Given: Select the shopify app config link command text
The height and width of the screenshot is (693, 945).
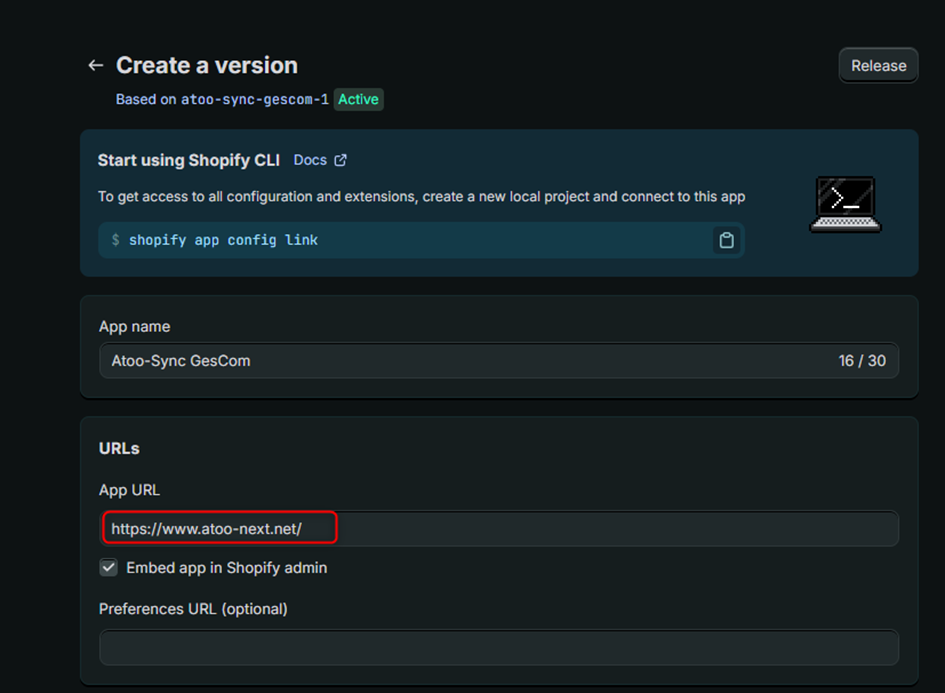Looking at the screenshot, I should [223, 240].
